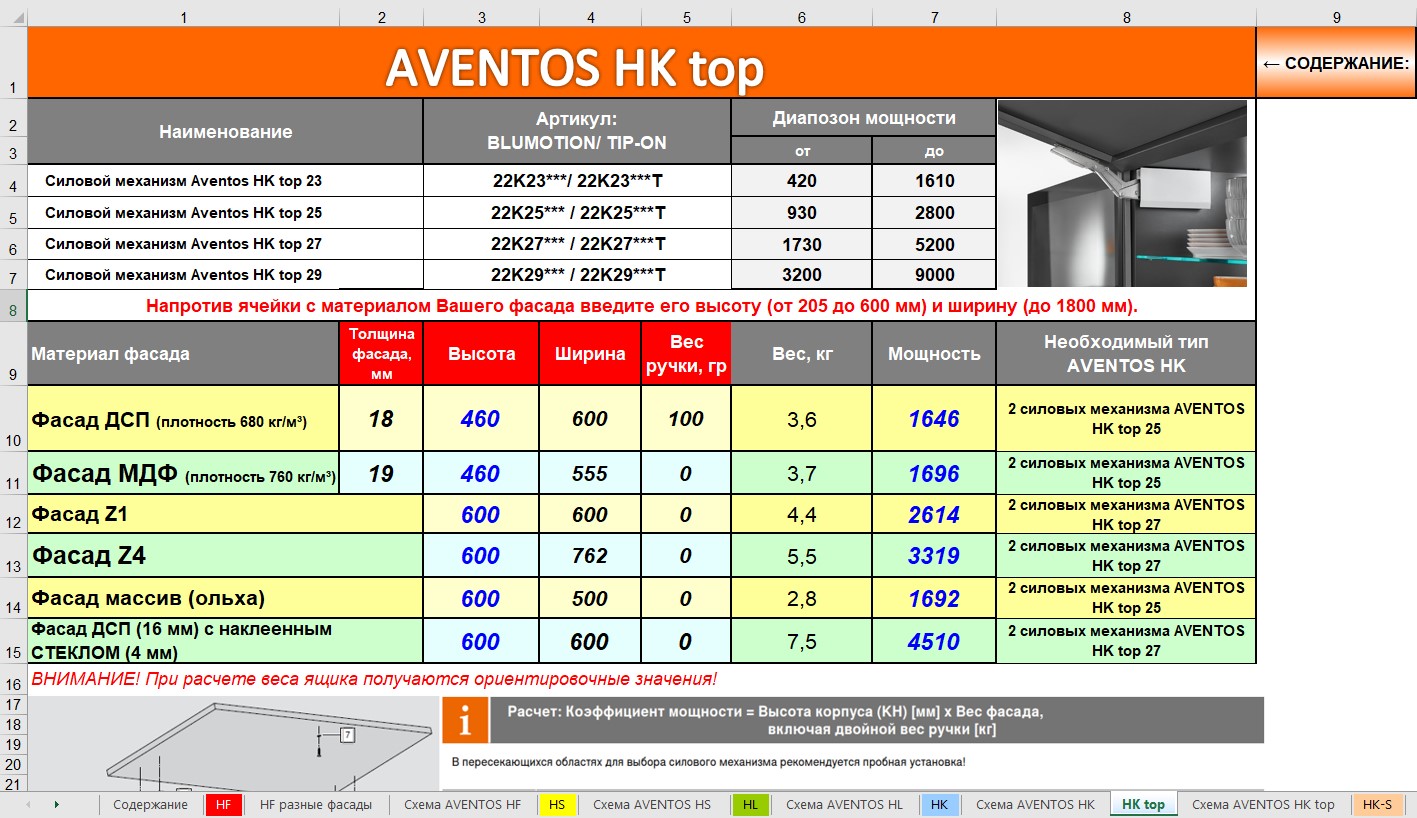Select the Необходимый тип AVENTOS HK header

(1126, 354)
